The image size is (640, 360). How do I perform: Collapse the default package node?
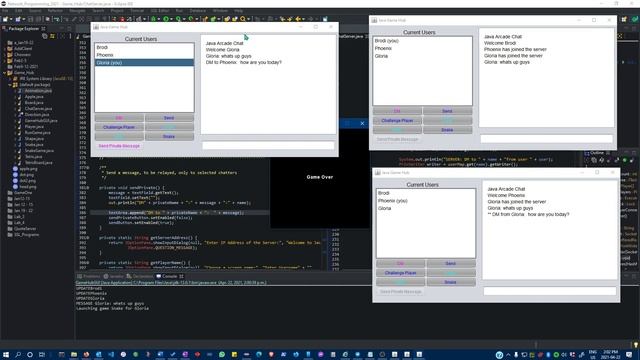click(x=10, y=85)
